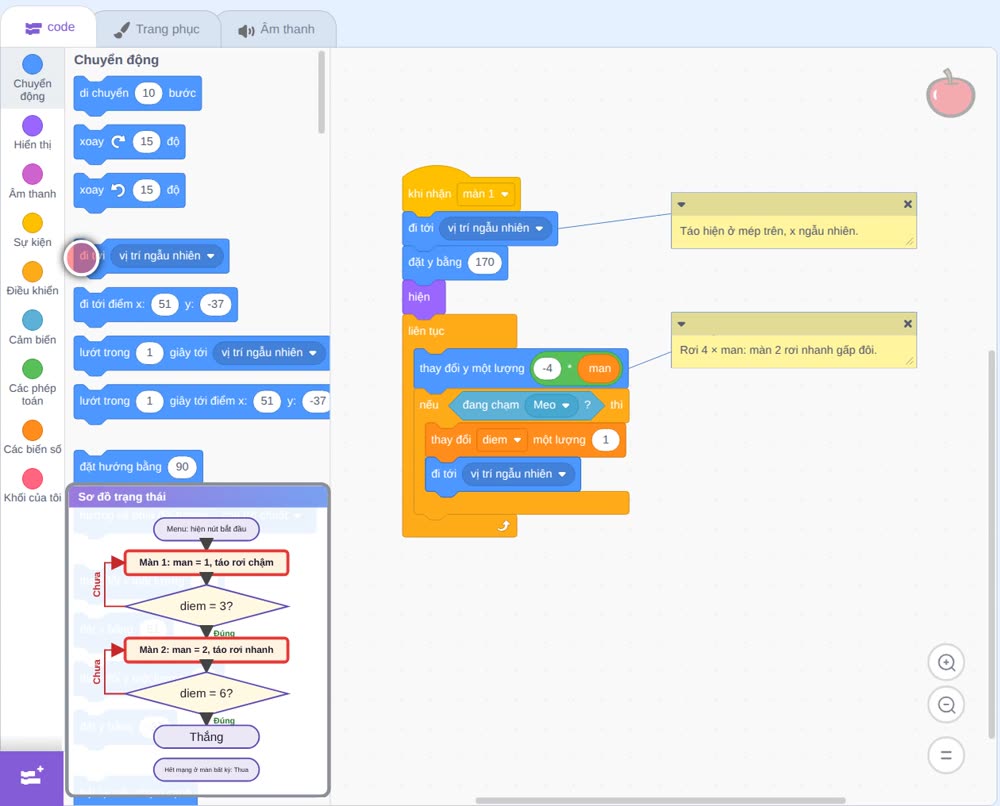Select the Điều khiển category circle
The height and width of the screenshot is (806, 1000).
coord(33,271)
